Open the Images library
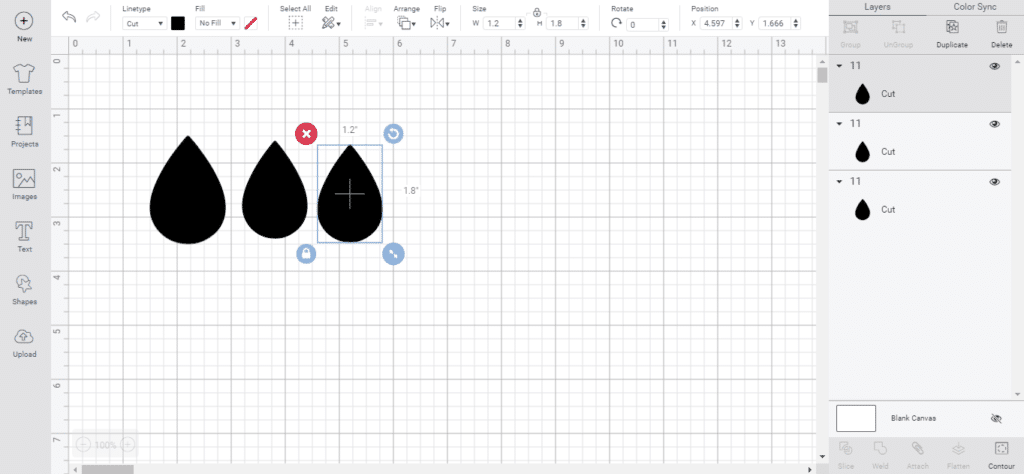Image resolution: width=1024 pixels, height=474 pixels. [x=24, y=183]
